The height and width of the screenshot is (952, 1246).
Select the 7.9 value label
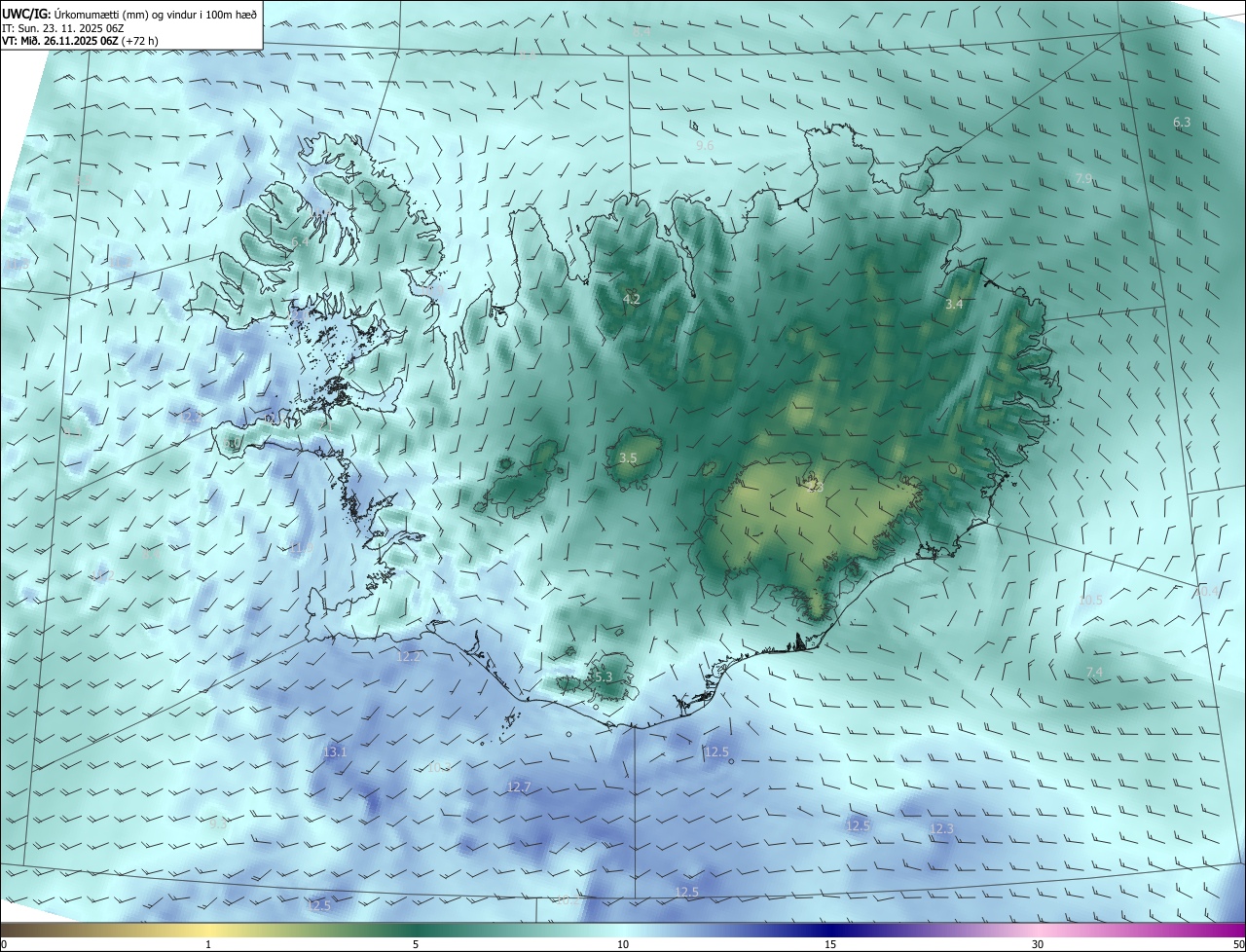click(x=1083, y=179)
